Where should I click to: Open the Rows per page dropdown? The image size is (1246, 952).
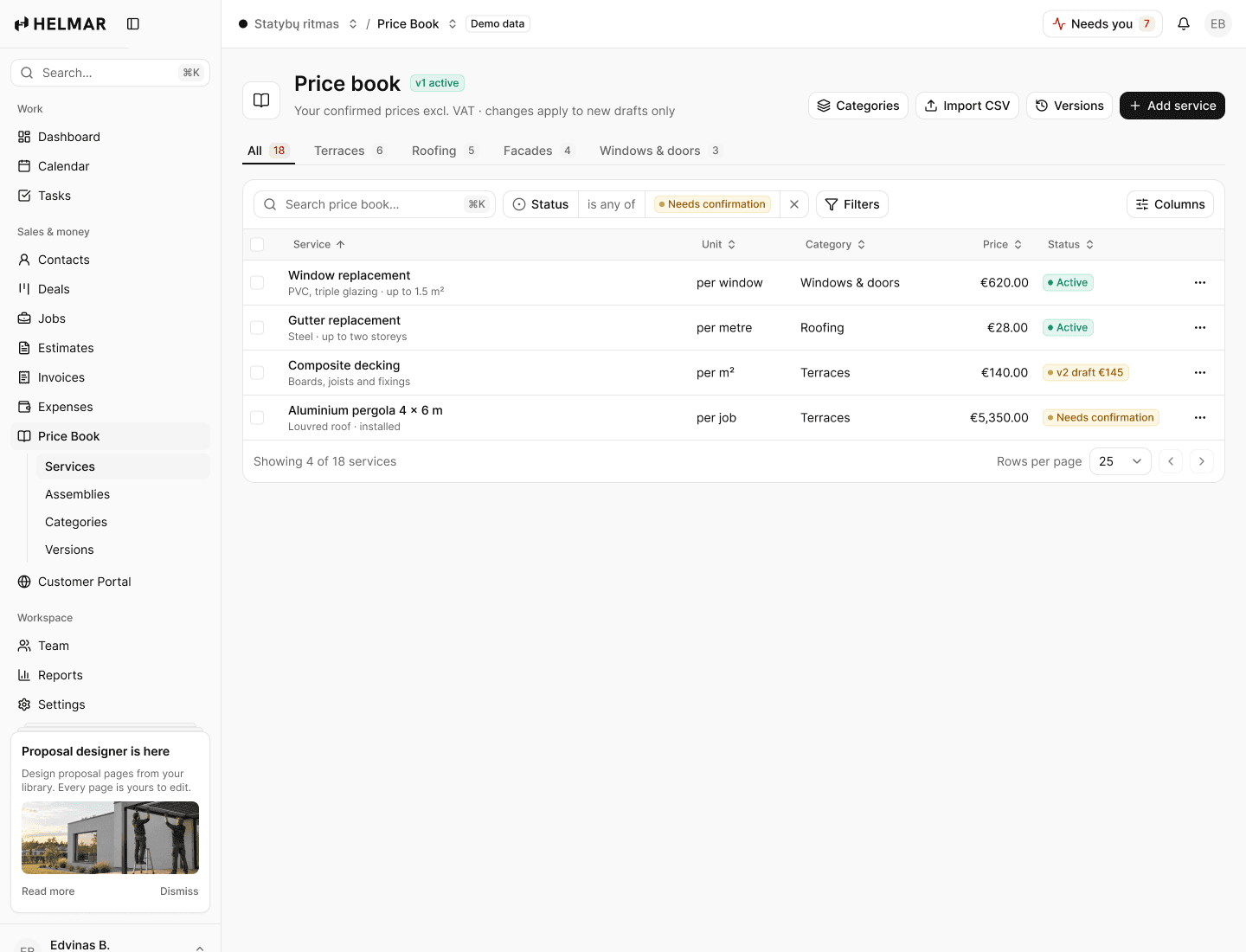tap(1121, 461)
